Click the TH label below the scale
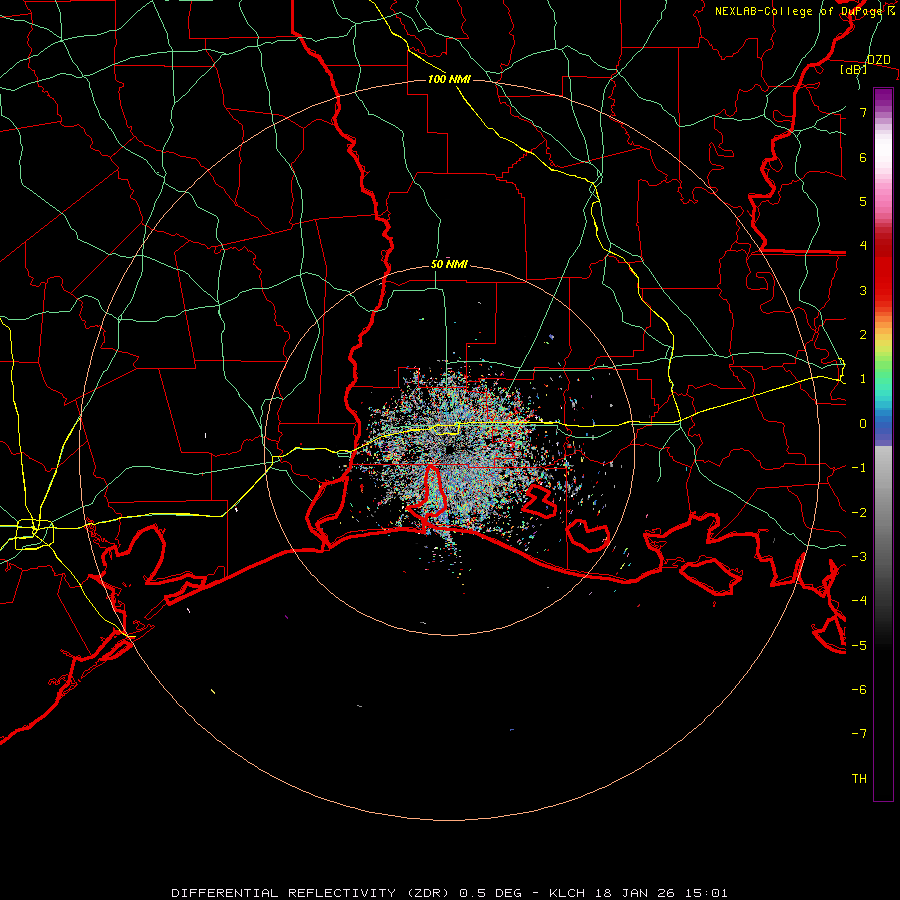Screen dimensions: 900x900 pyautogui.click(x=859, y=779)
